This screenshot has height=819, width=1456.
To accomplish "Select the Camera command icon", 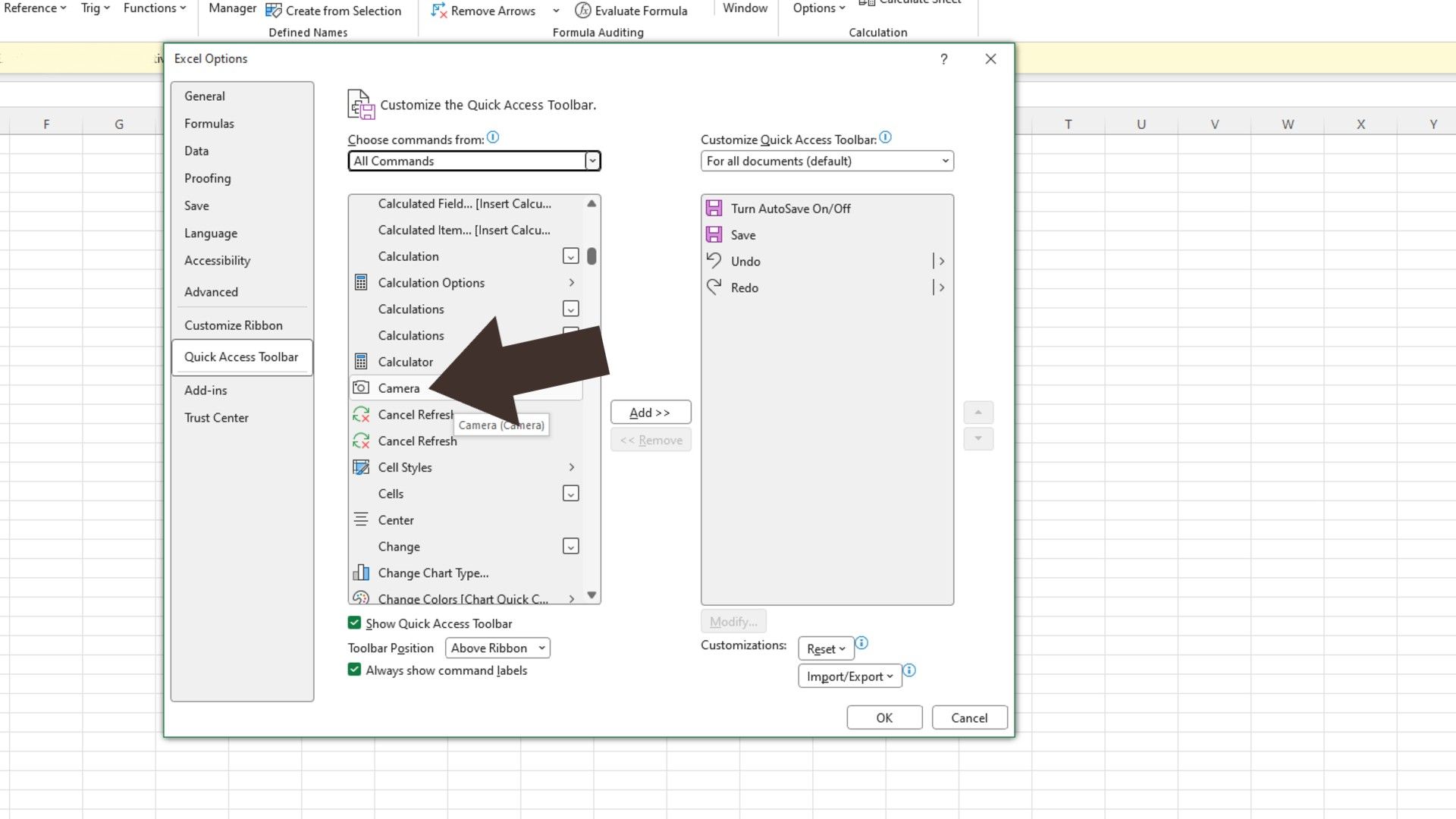I will pos(361,388).
